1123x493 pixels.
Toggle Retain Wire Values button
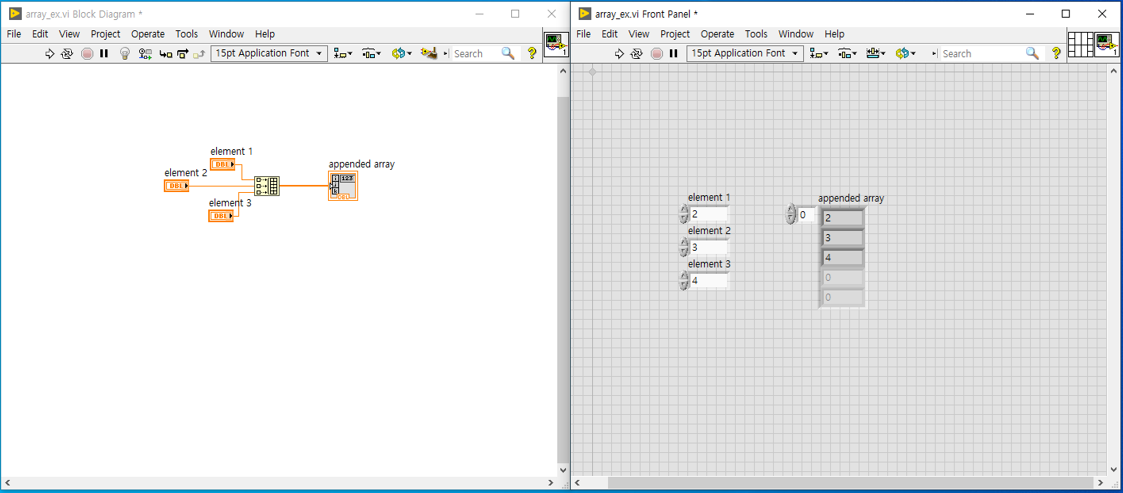[145, 53]
